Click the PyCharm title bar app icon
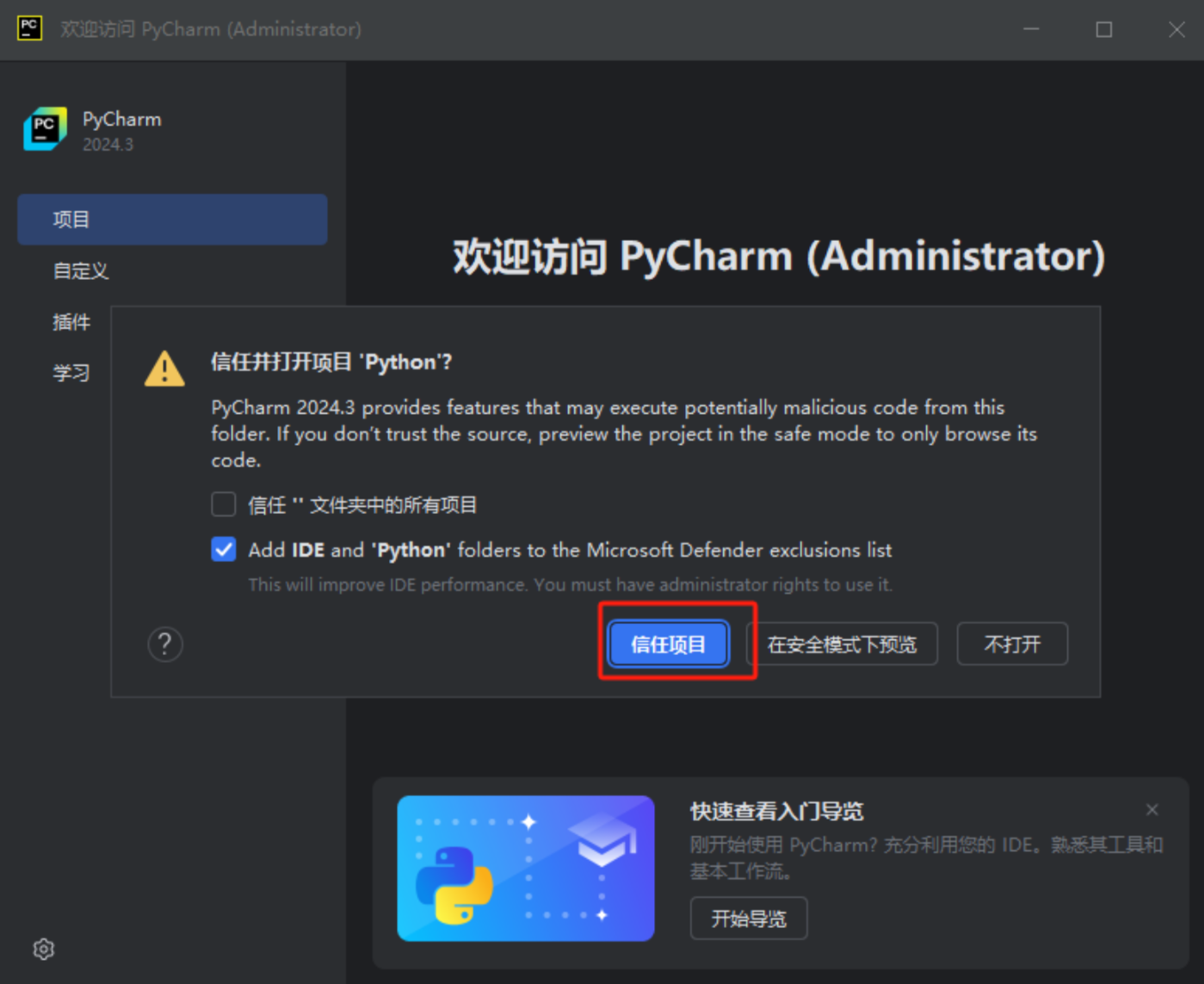The width and height of the screenshot is (1204, 984). [x=29, y=28]
